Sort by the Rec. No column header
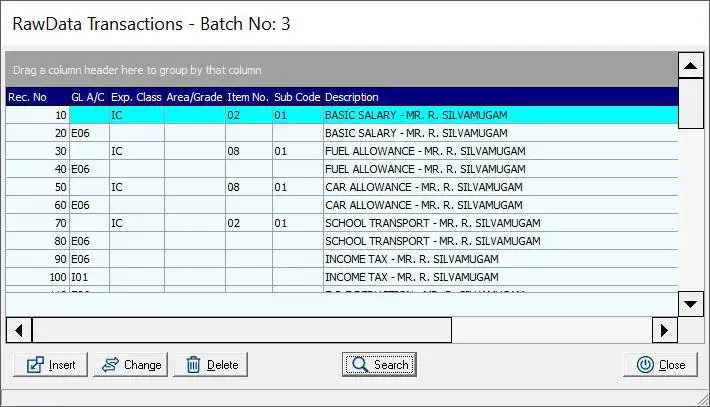This screenshot has height=407, width=710. point(38,97)
